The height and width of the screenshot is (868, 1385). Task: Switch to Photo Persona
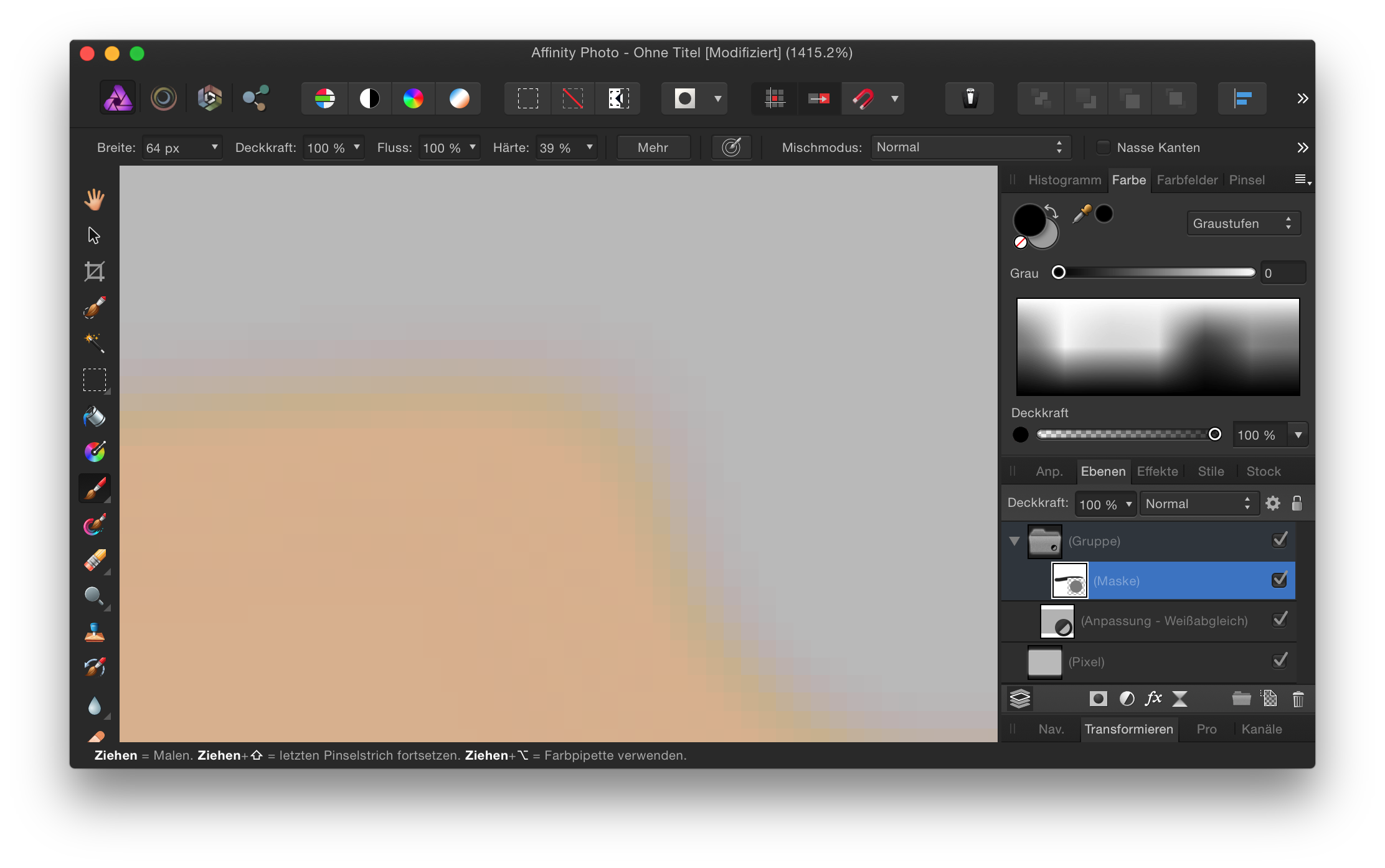(x=118, y=98)
